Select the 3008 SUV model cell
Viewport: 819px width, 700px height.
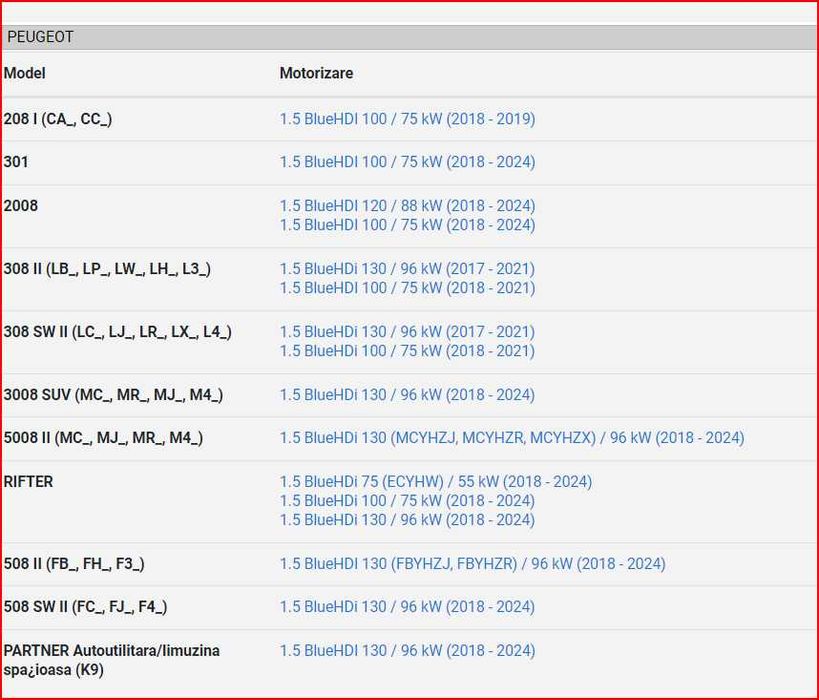coord(113,395)
